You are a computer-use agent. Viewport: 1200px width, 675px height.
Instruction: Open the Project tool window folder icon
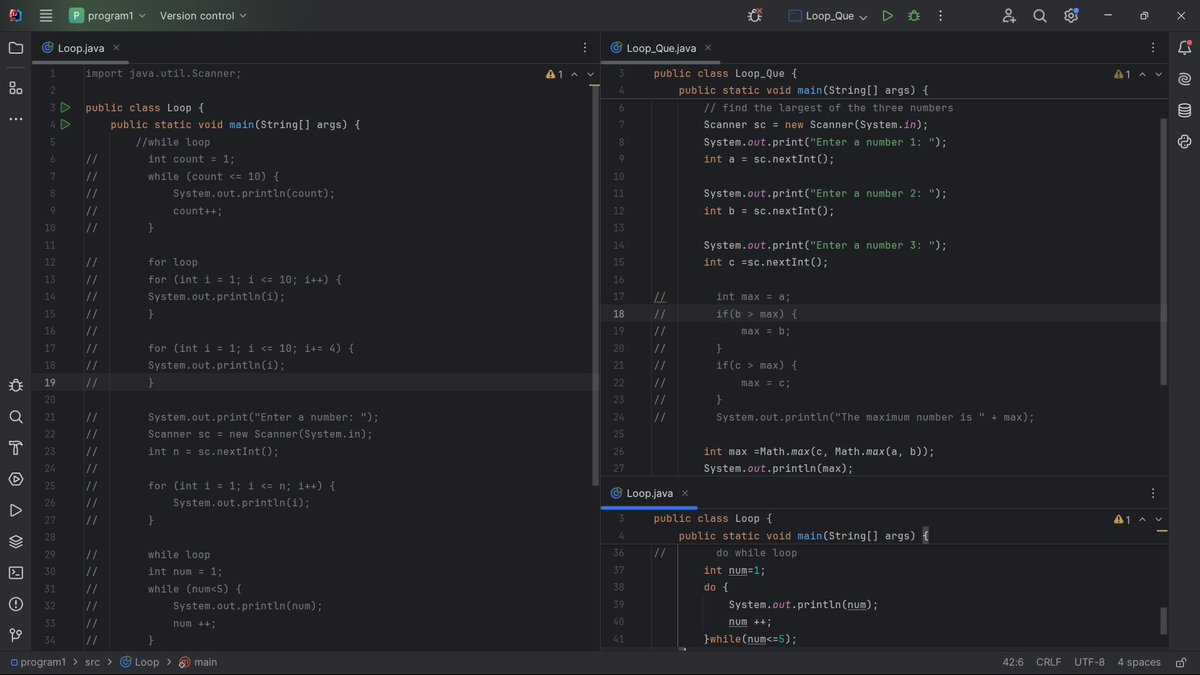coord(15,48)
